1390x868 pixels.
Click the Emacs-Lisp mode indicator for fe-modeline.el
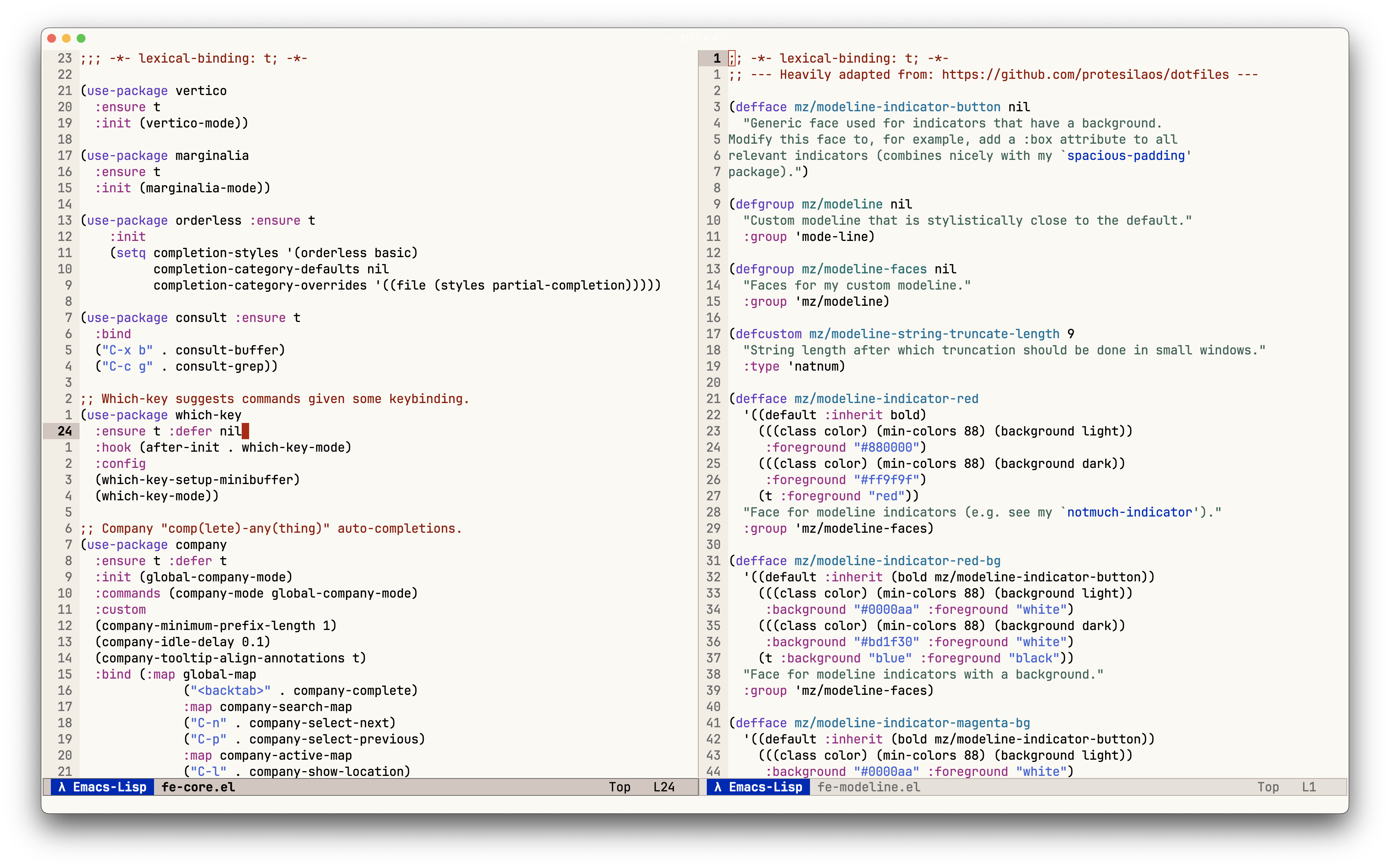click(x=758, y=787)
